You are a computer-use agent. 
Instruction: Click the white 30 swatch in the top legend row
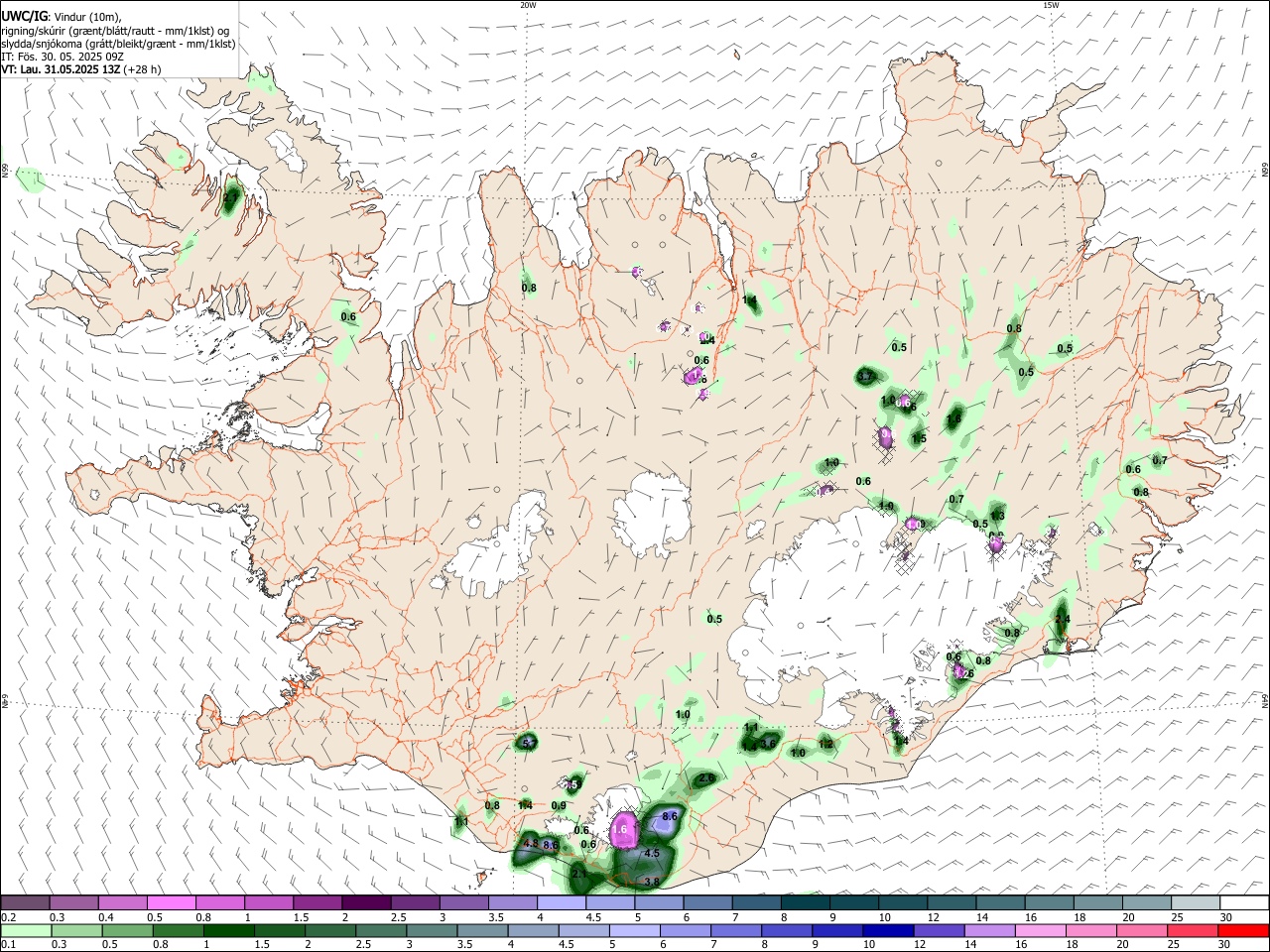tap(1244, 902)
